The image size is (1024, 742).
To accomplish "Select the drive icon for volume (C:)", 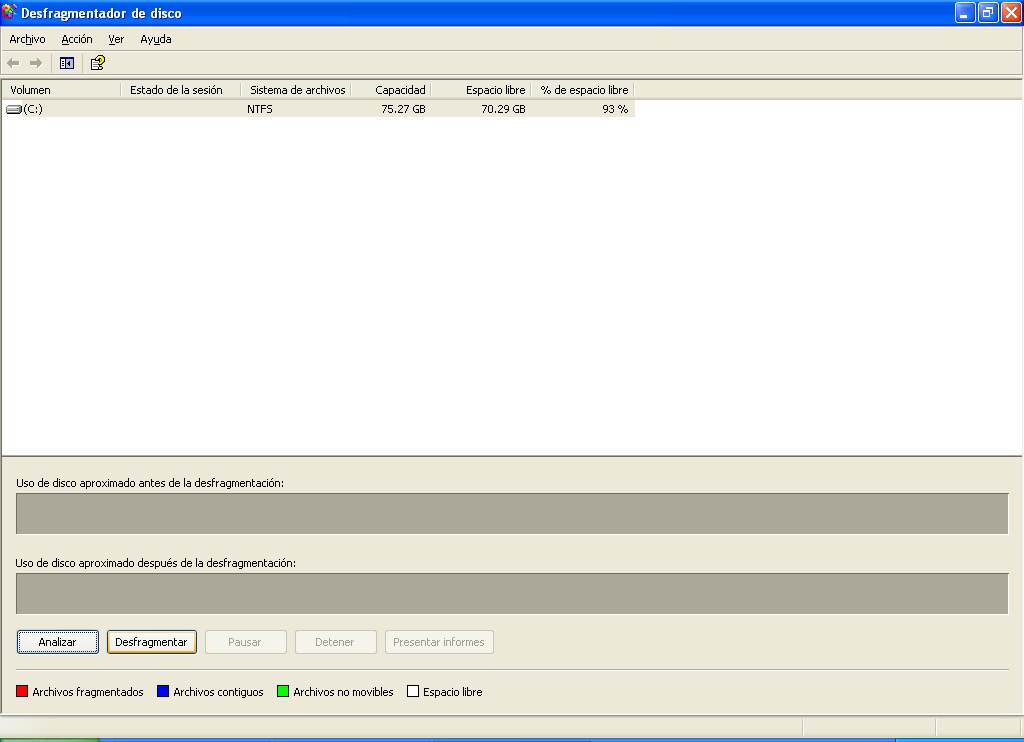I will coord(14,109).
